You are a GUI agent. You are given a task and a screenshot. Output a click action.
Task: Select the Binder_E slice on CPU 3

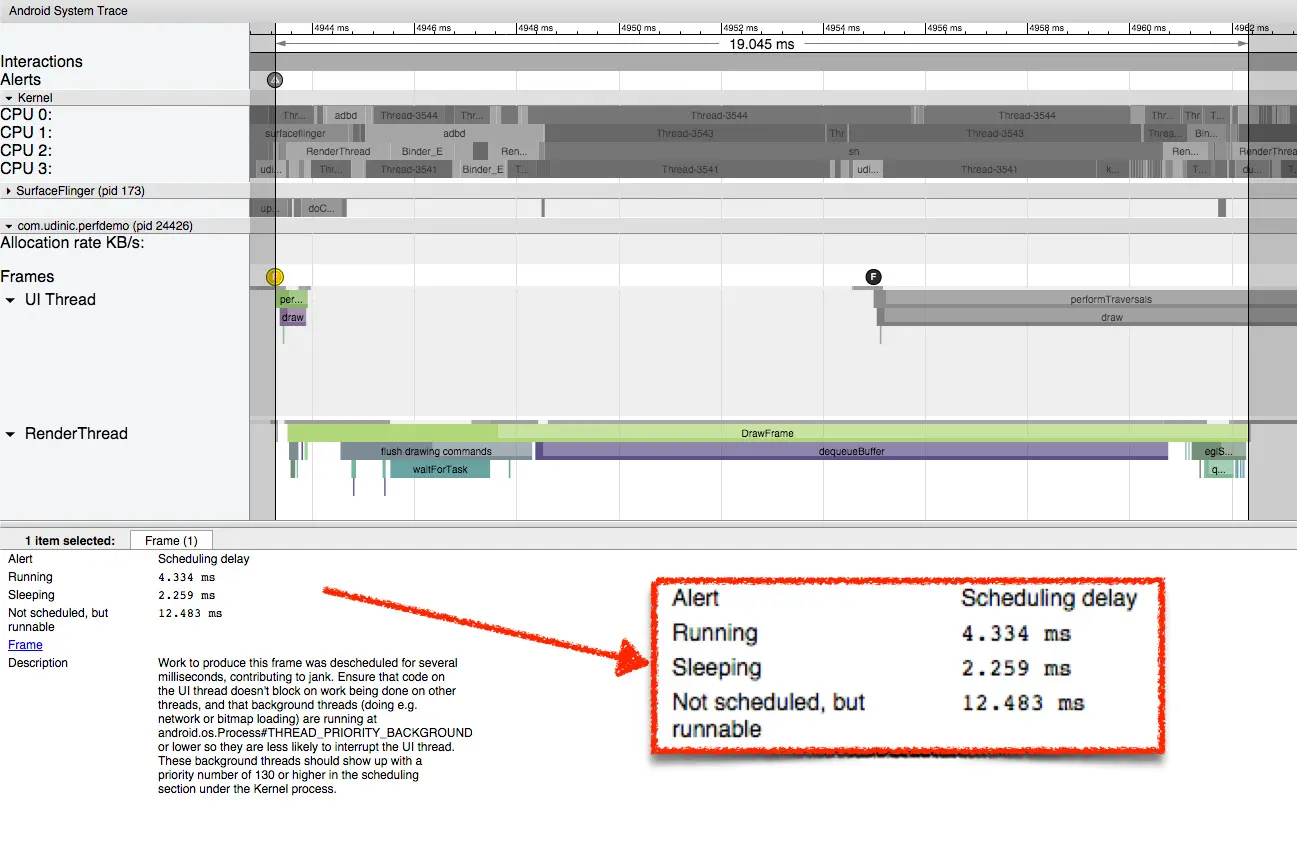(483, 169)
